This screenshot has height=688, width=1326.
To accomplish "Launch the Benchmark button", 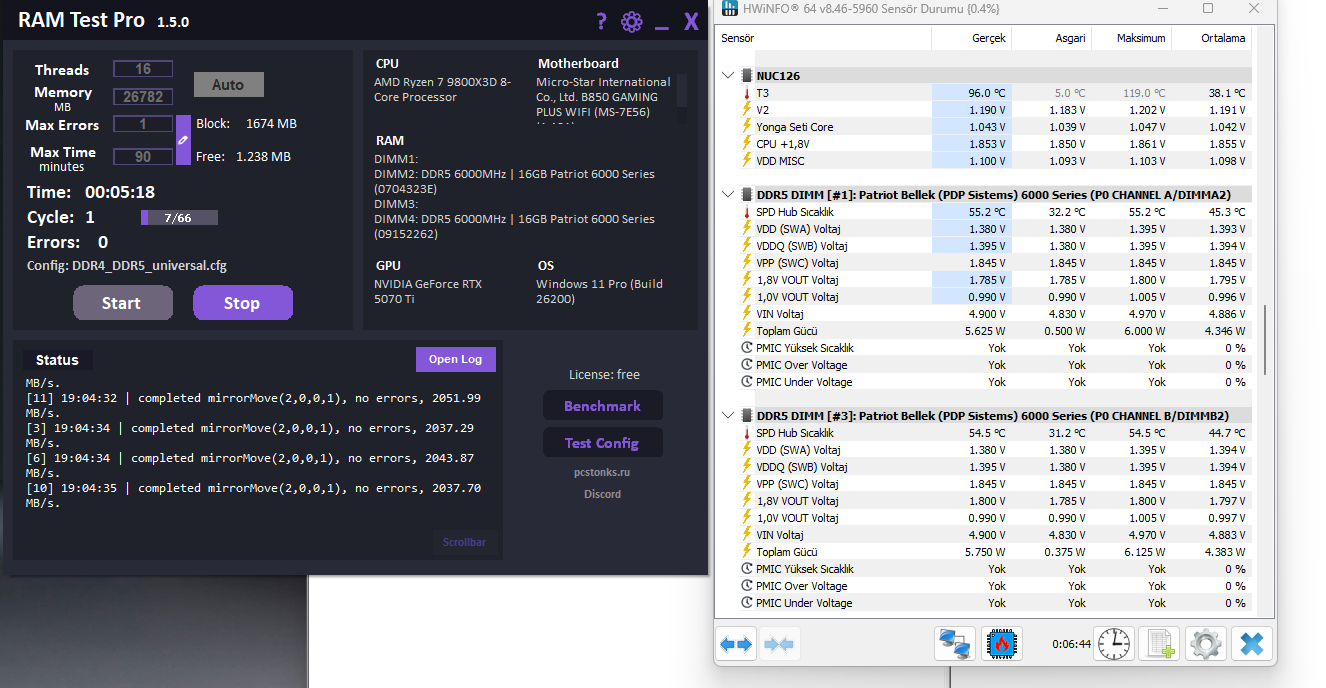I will click(x=602, y=406).
